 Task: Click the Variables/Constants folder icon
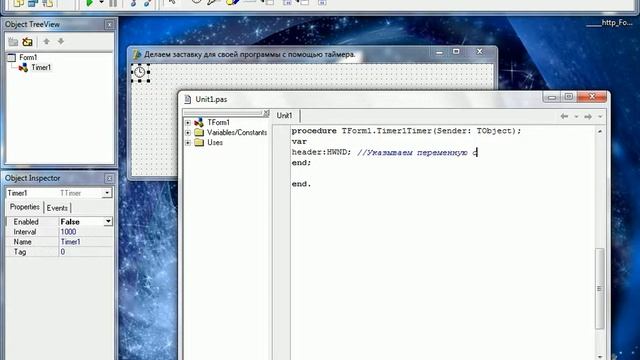(199, 133)
